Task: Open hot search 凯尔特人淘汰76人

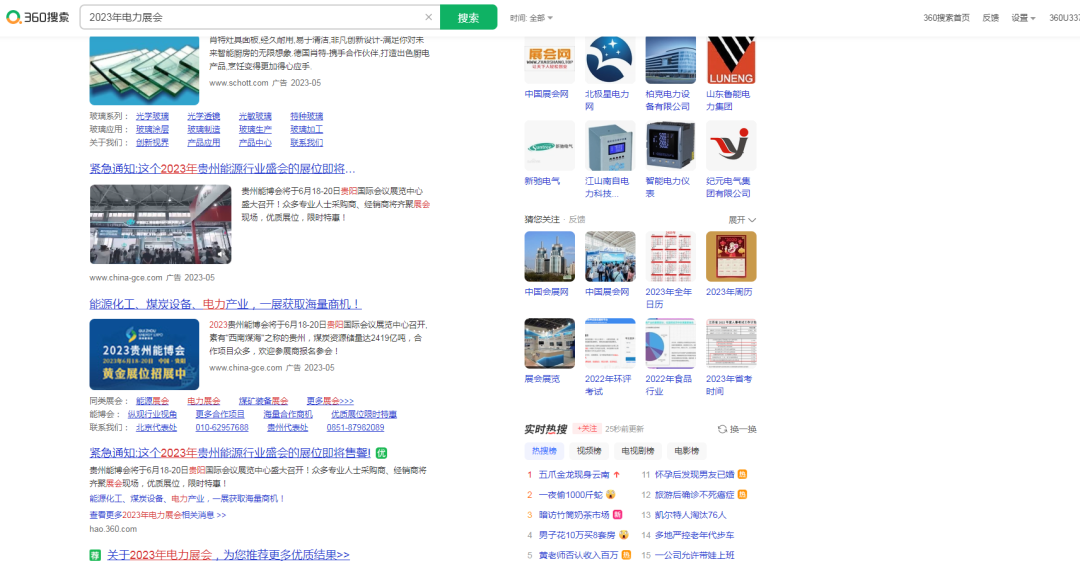Action: [690, 514]
